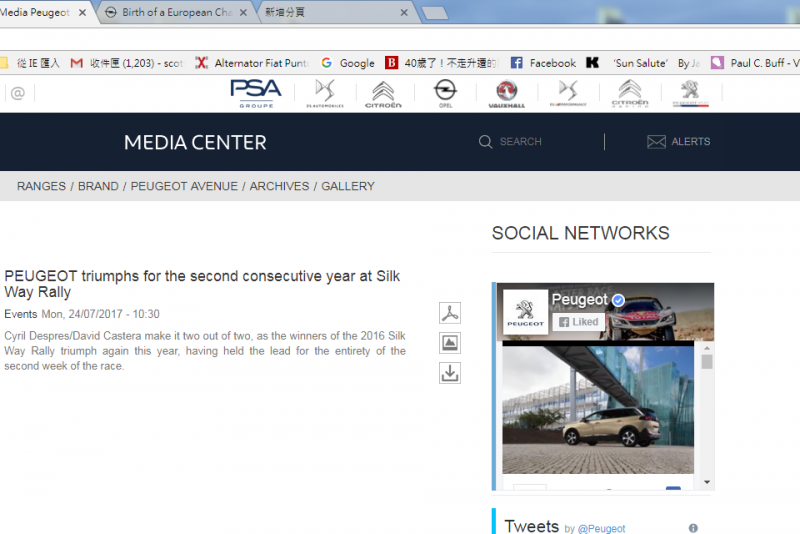
Task: Open the GALLERY menu
Action: (348, 186)
